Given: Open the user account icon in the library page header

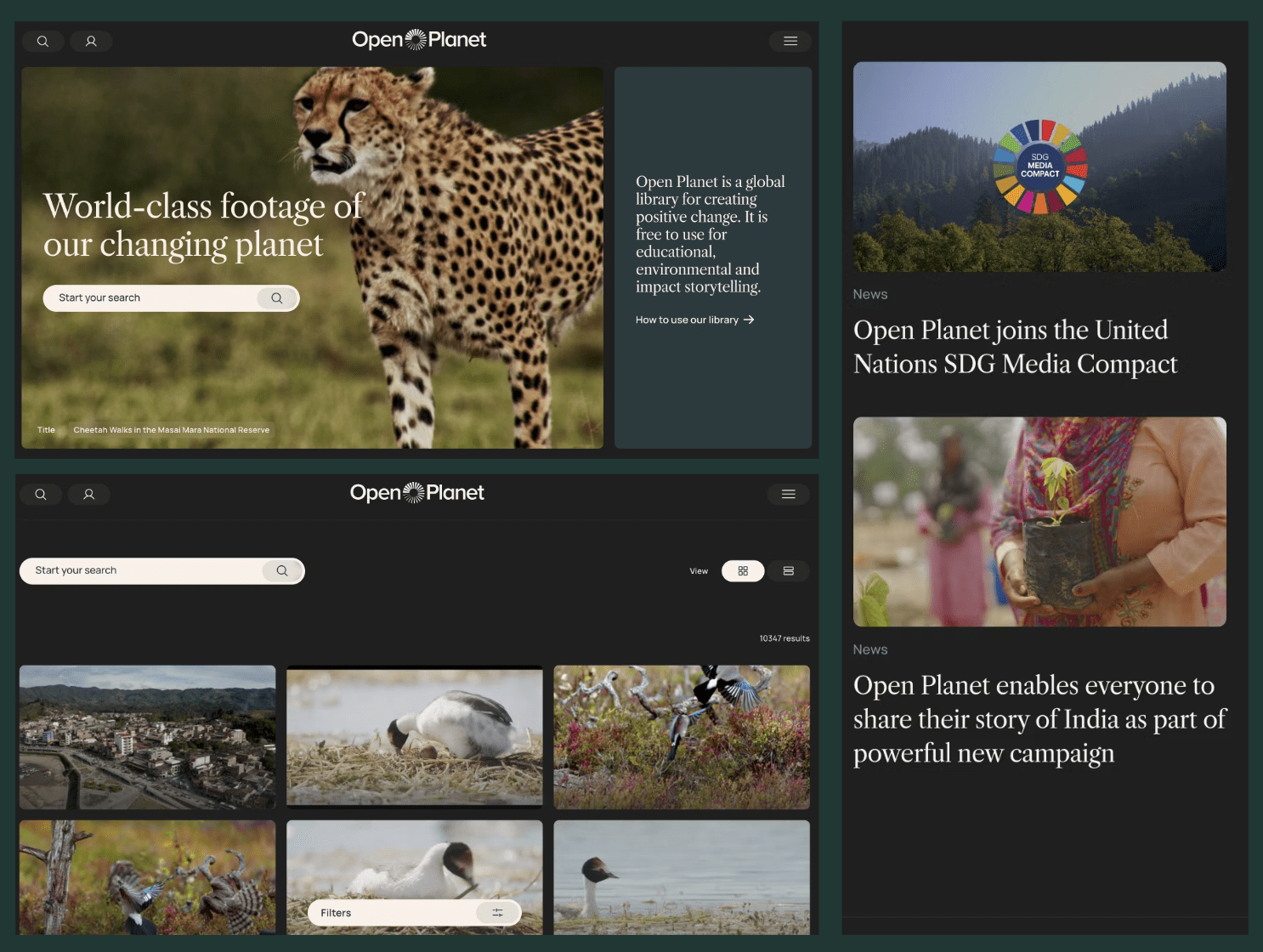Looking at the screenshot, I should point(88,495).
